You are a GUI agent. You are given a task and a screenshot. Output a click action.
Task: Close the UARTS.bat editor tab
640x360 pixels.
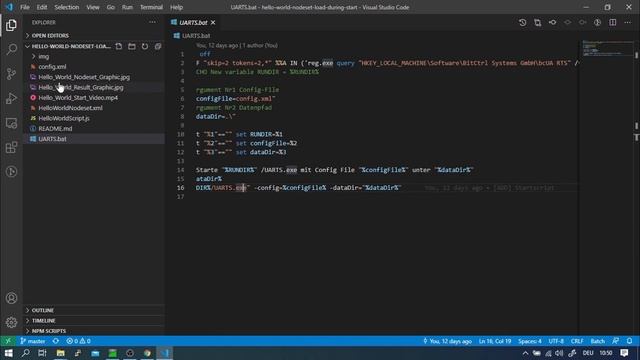pyautogui.click(x=213, y=22)
